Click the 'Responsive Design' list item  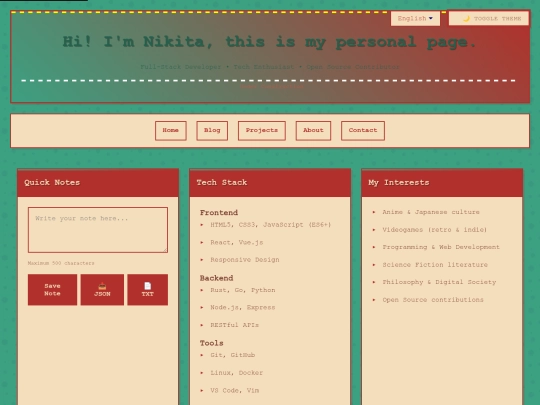tap(245, 260)
